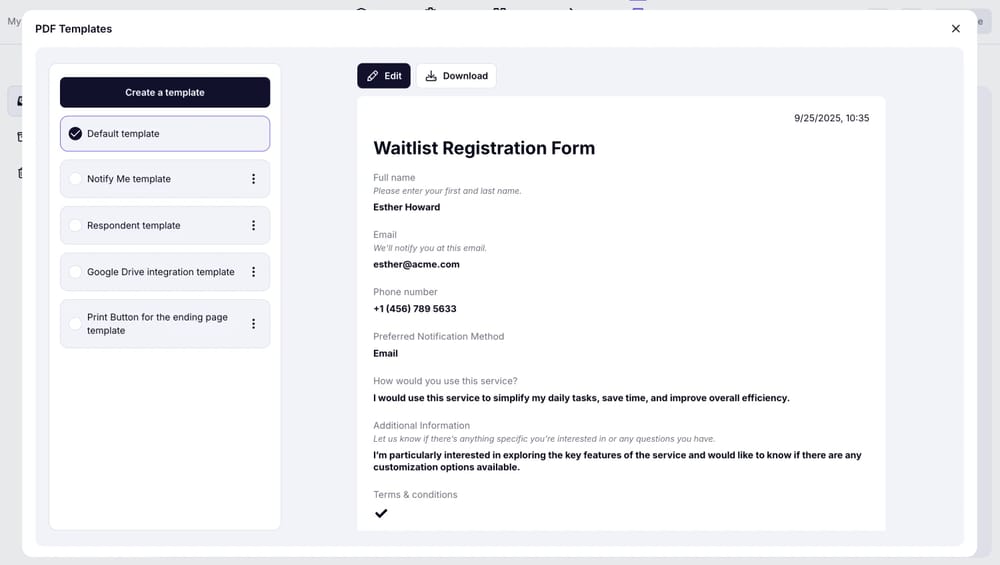Open Google Drive integration template options
Viewport: 1000px width, 565px height.
(x=253, y=272)
